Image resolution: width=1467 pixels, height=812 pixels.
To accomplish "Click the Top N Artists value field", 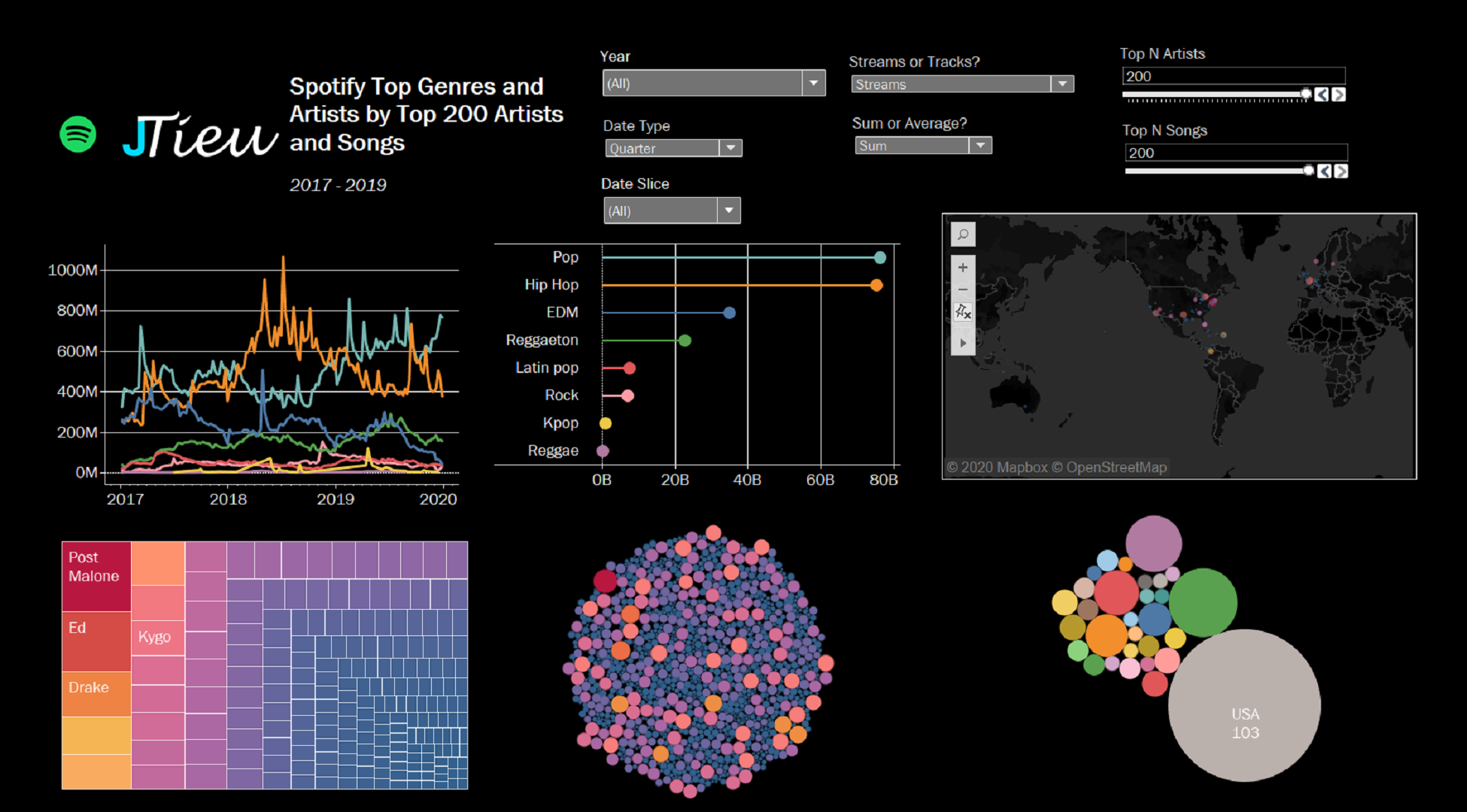I will tap(1234, 76).
